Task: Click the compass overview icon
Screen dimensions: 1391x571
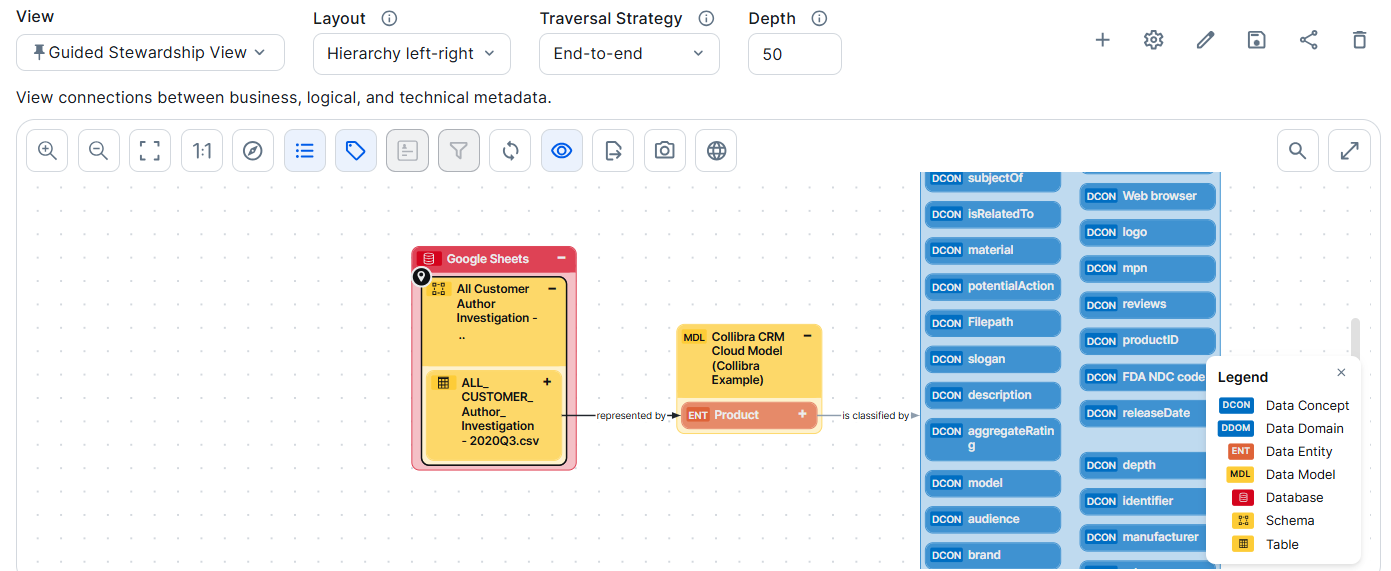Action: [253, 151]
